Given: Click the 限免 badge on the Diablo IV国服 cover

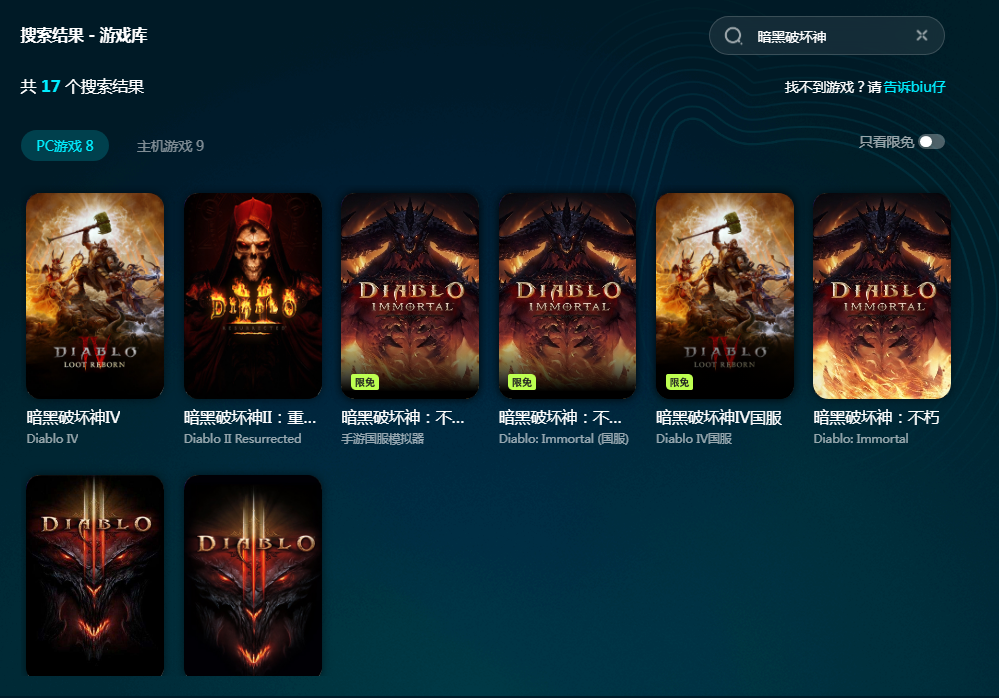Looking at the screenshot, I should tap(679, 382).
